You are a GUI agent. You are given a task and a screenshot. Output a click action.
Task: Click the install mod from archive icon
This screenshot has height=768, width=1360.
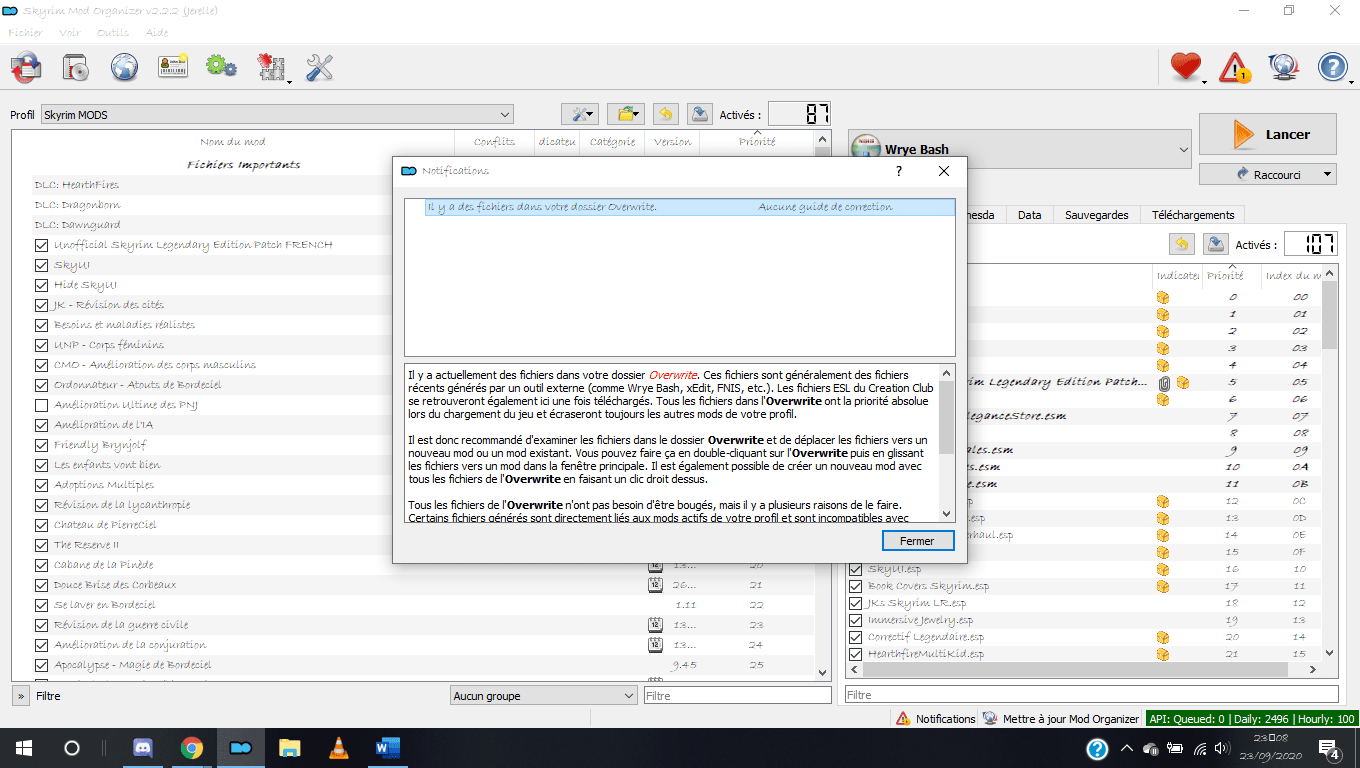click(x=26, y=67)
